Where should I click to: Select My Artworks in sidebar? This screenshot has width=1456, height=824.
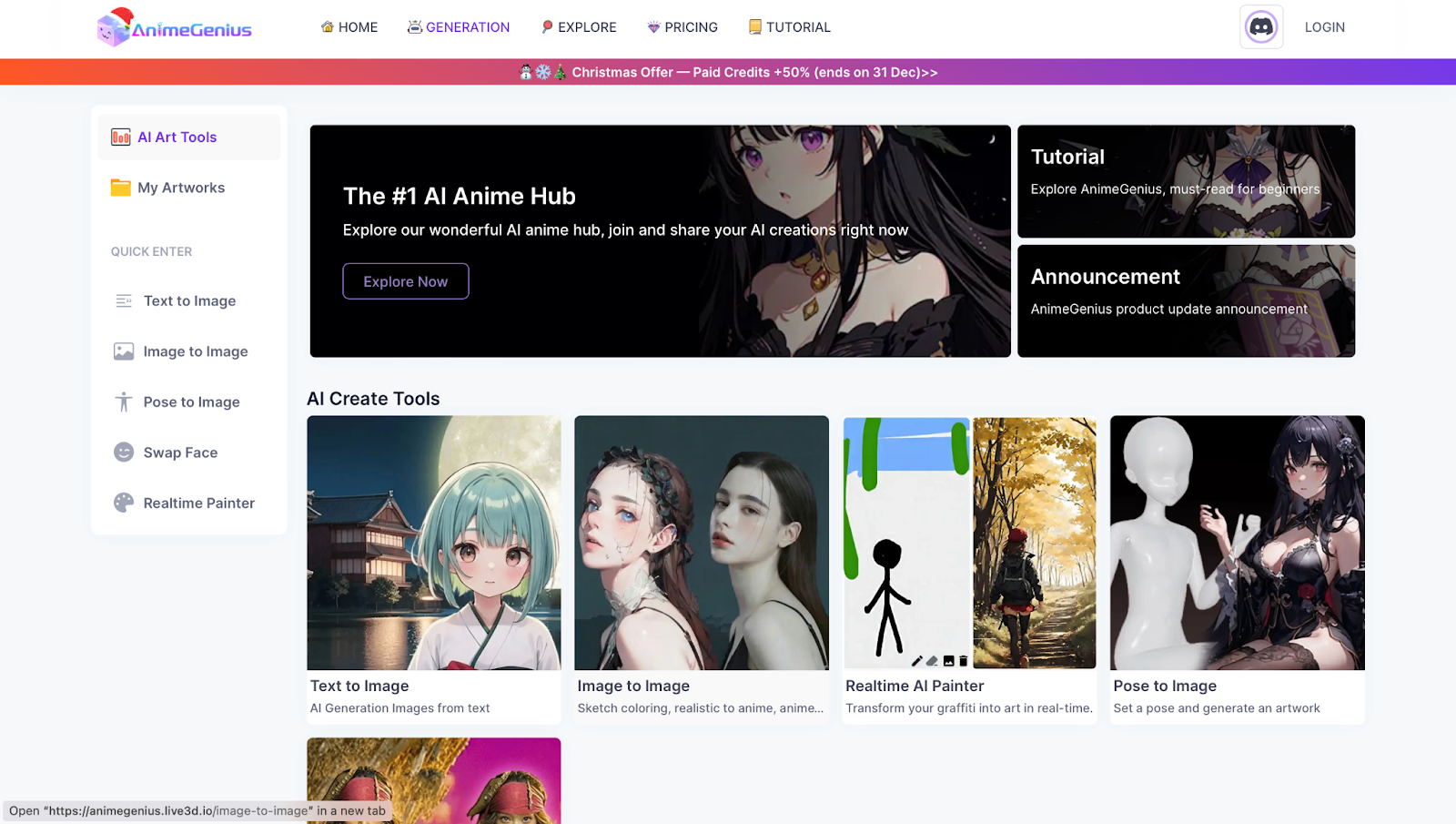pyautogui.click(x=189, y=188)
